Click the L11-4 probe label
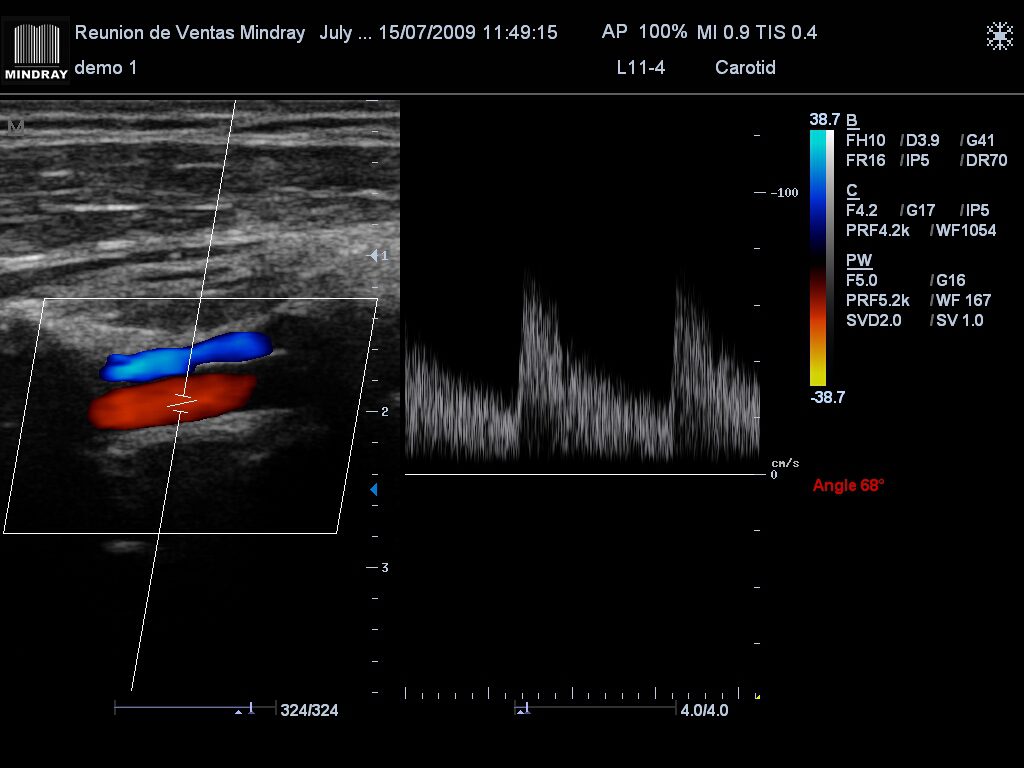Screen dimensions: 1024x768 click(x=641, y=68)
